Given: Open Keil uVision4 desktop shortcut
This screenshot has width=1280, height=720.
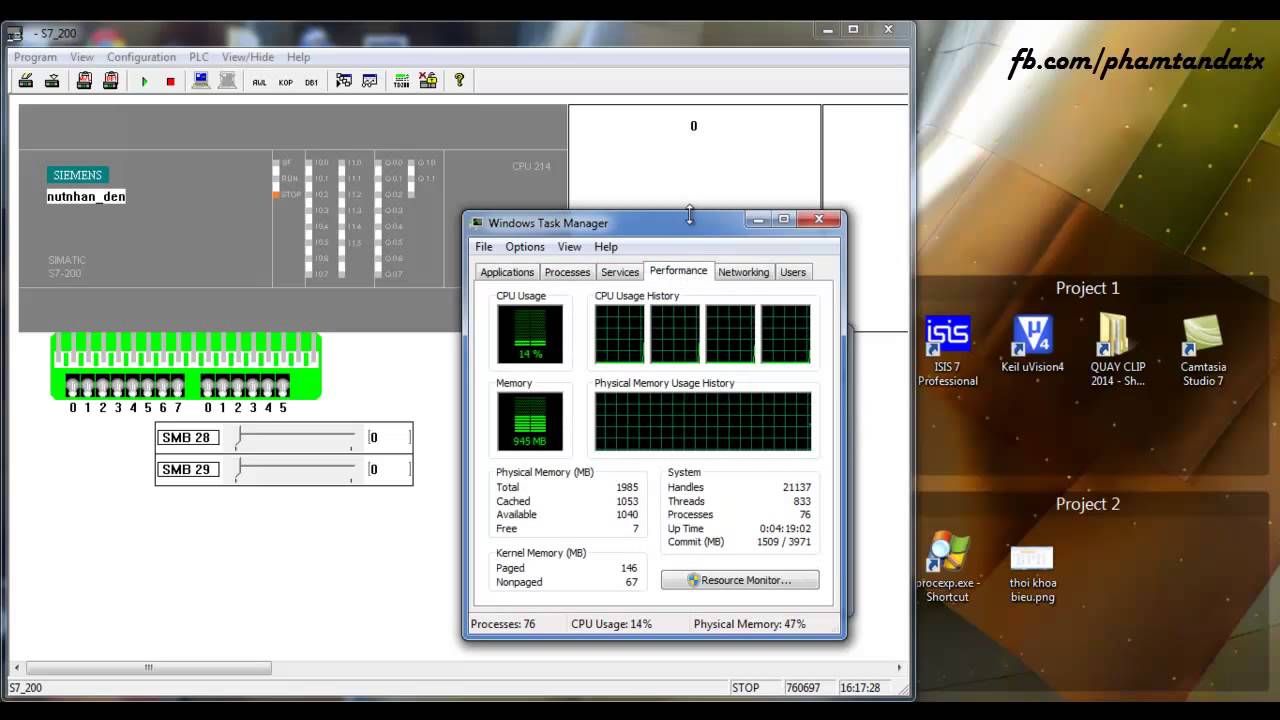Looking at the screenshot, I should click(1032, 344).
